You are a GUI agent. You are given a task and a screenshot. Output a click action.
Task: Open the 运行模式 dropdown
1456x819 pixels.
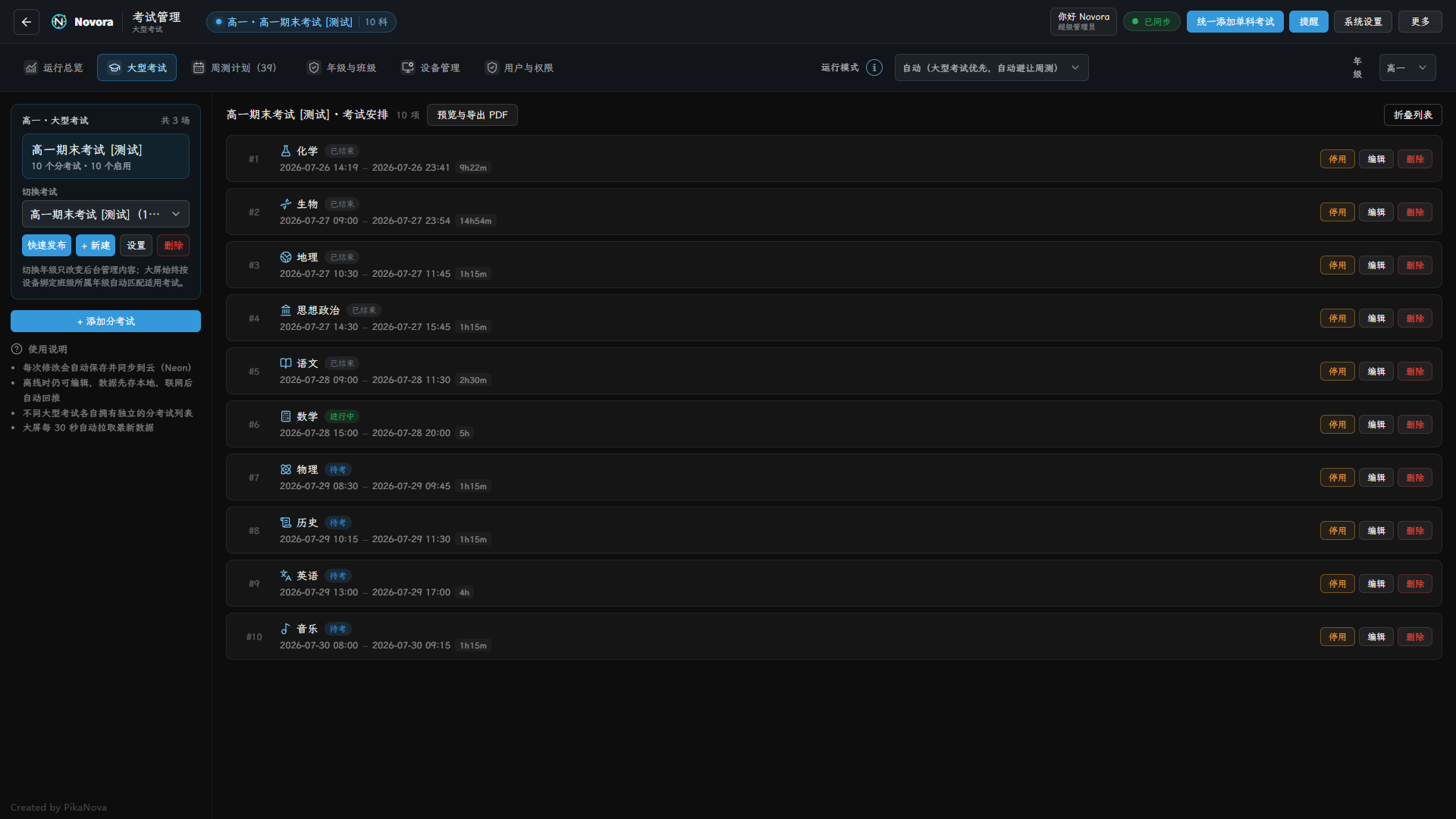[991, 67]
